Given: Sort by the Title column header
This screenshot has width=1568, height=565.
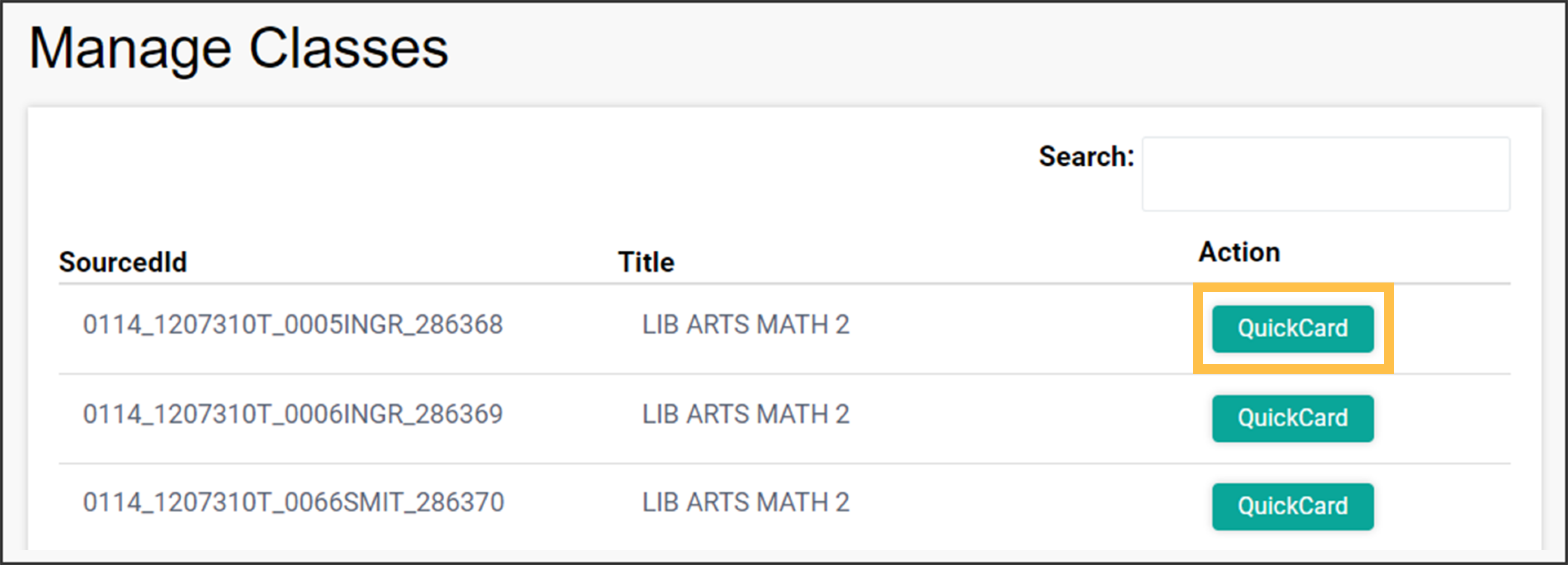Looking at the screenshot, I should (645, 261).
